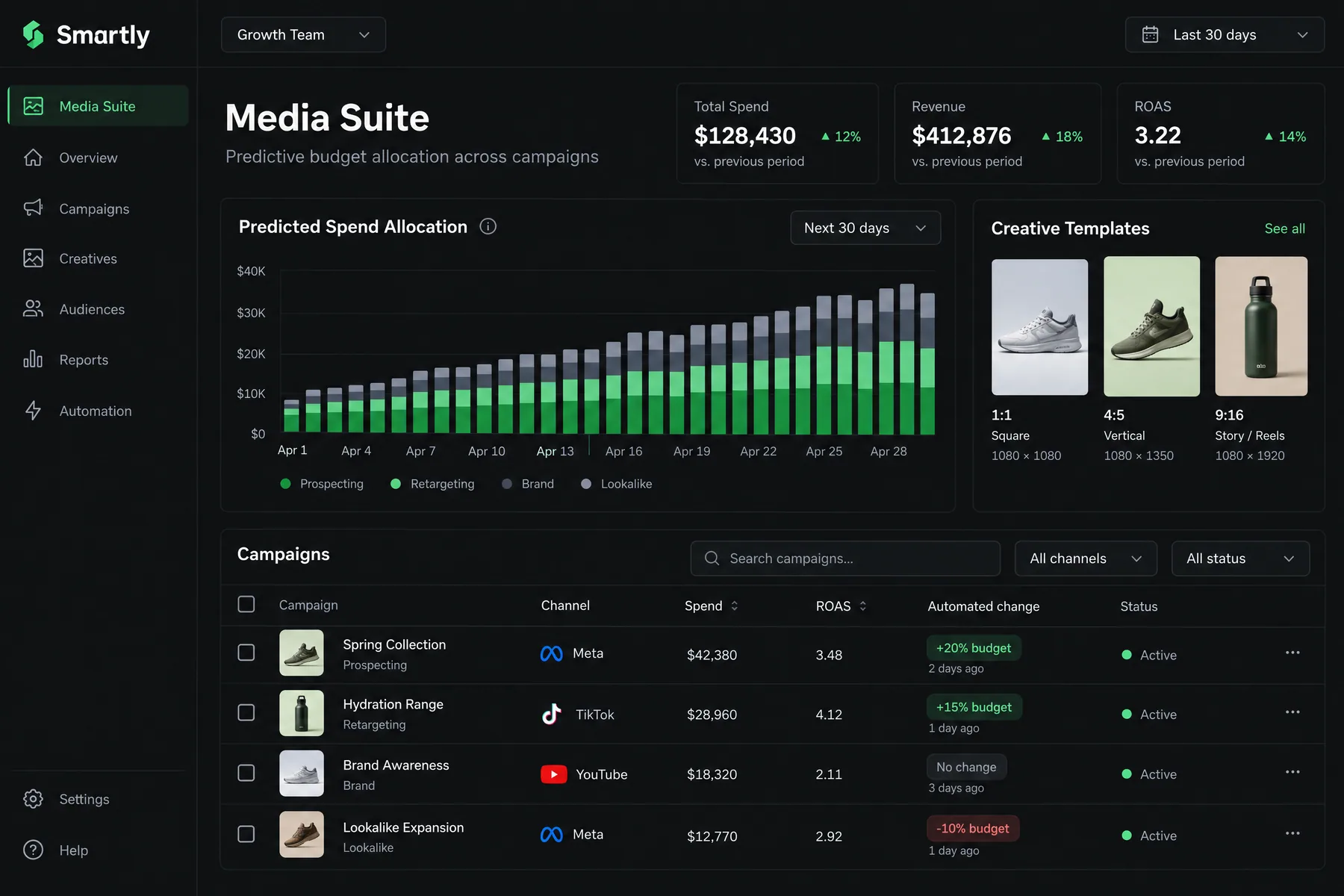Toggle the select-all campaigns checkbox
Image resolution: width=1344 pixels, height=896 pixels.
(x=246, y=604)
